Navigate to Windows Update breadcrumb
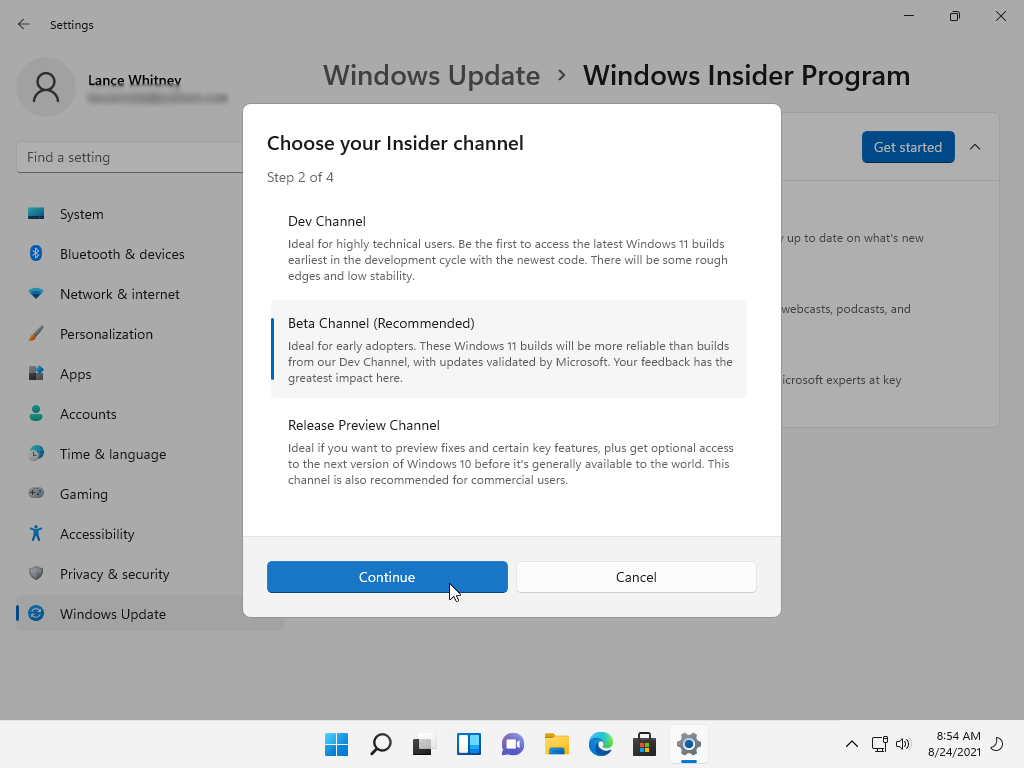Screen dimensions: 1024x768 pyautogui.click(x=432, y=75)
